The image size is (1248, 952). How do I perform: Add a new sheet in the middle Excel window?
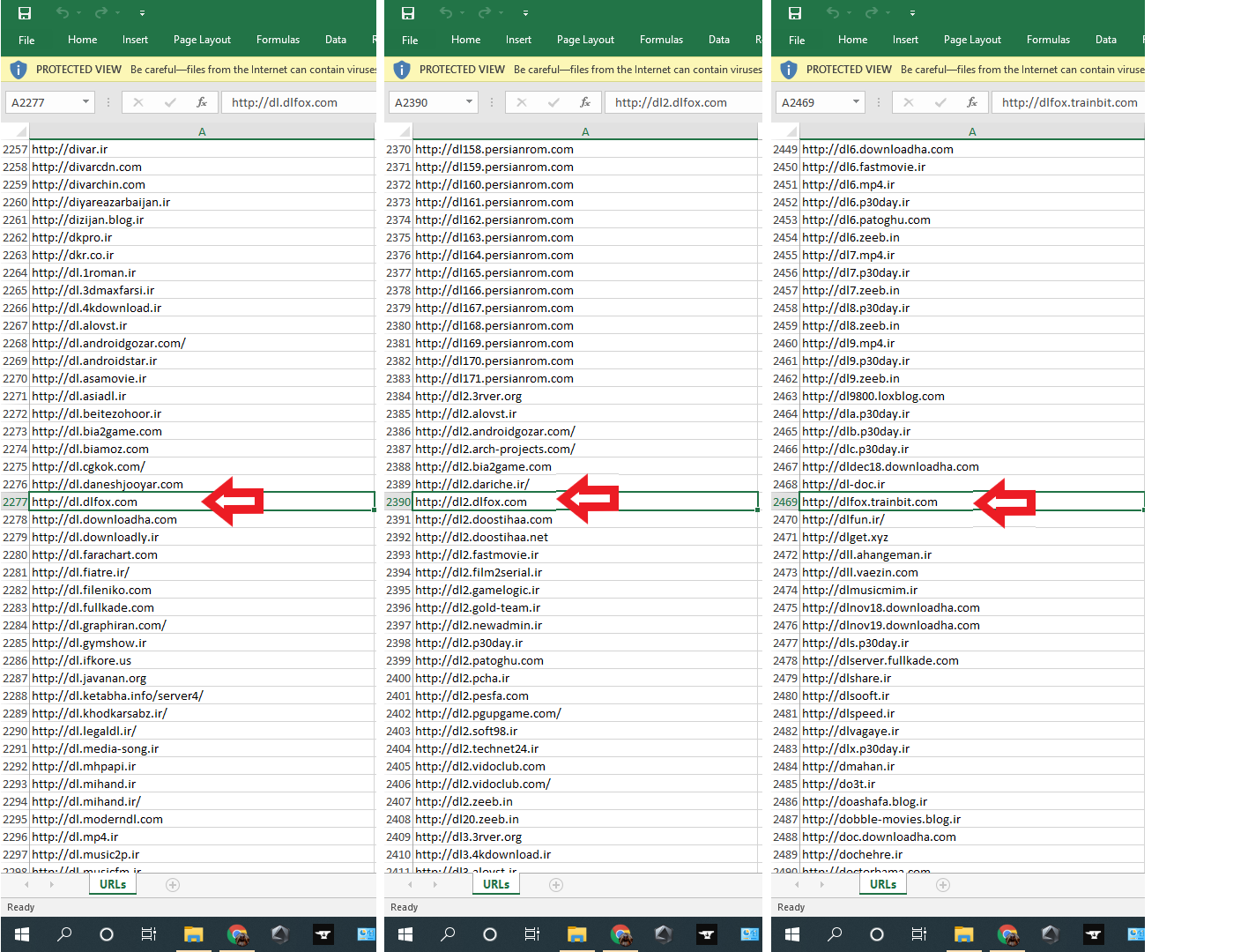pyautogui.click(x=556, y=885)
